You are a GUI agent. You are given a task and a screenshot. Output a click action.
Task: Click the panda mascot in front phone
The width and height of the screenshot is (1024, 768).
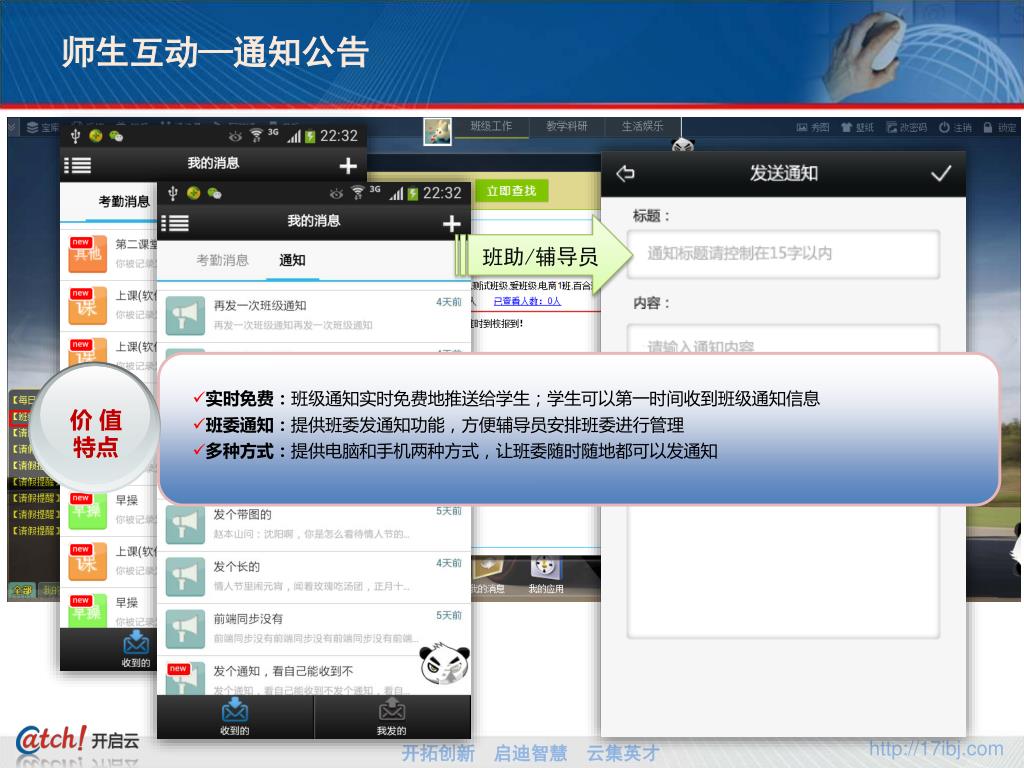445,664
